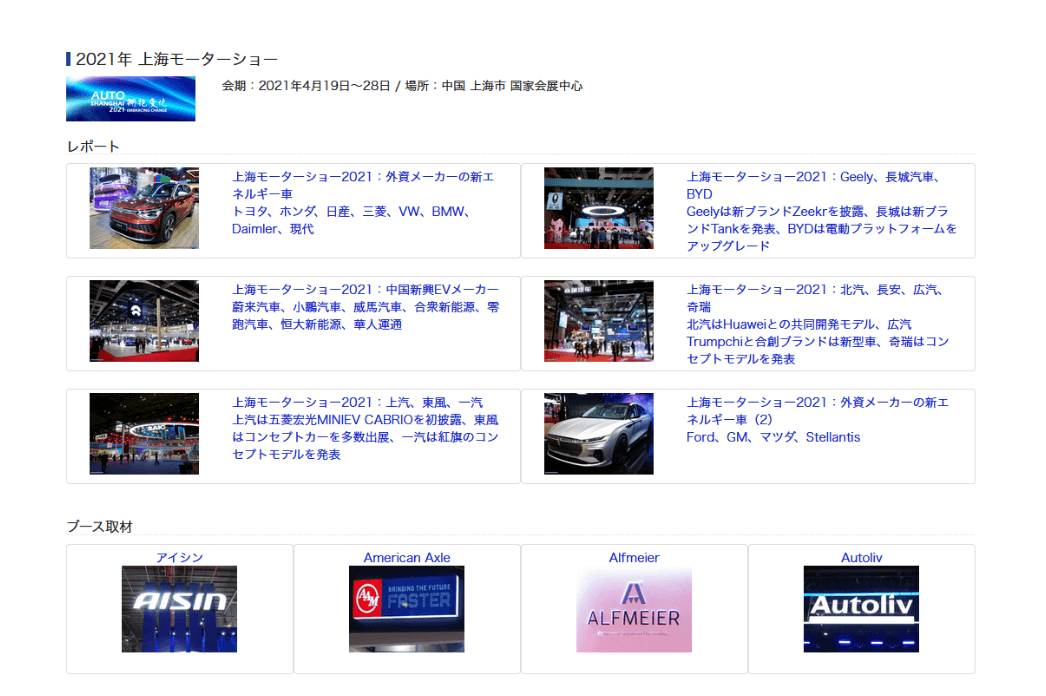Image resolution: width=1046 pixels, height=696 pixels.
Task: Click the AISIN booth photo
Action: coord(179,609)
